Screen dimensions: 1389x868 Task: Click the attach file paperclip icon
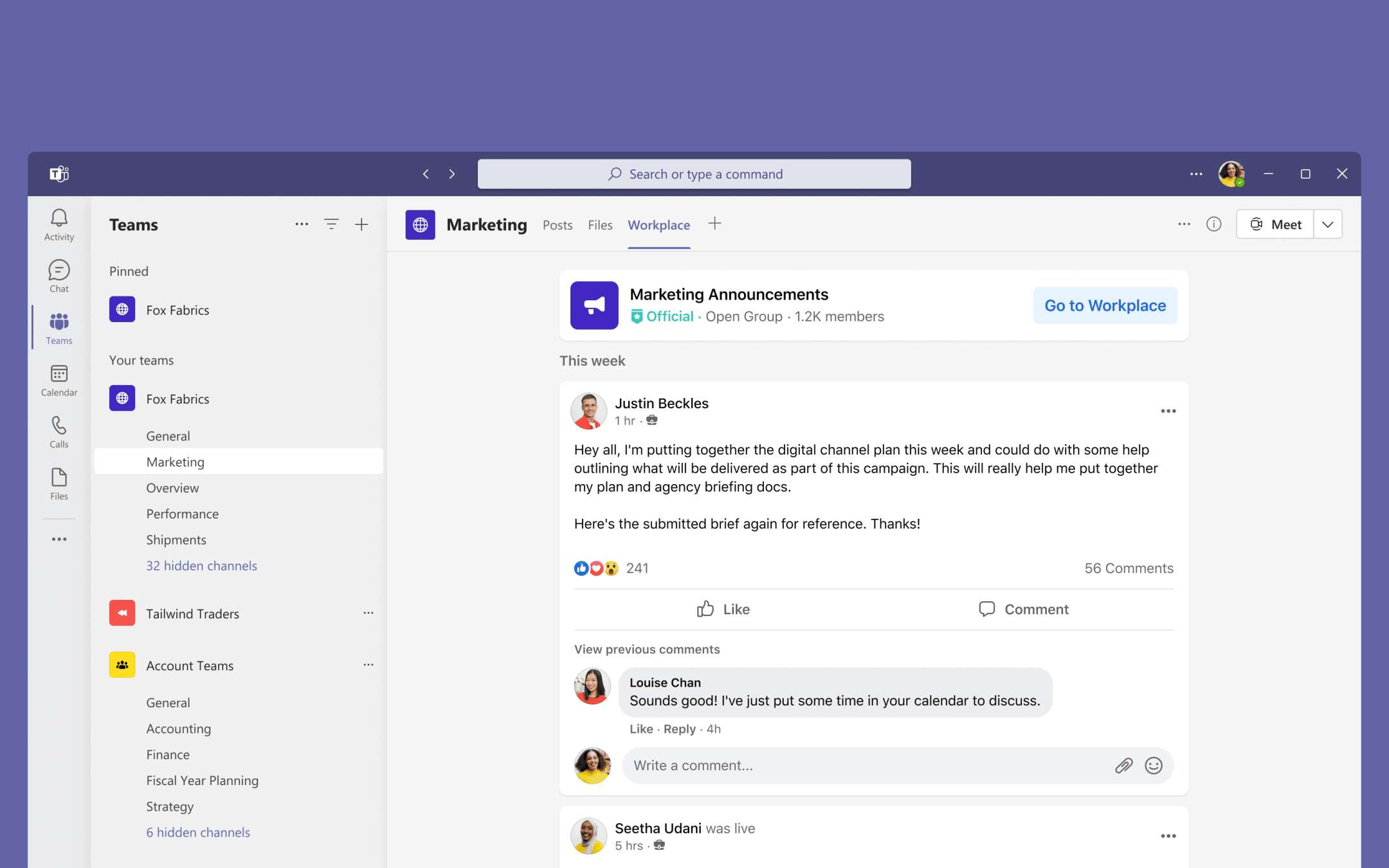pos(1123,765)
